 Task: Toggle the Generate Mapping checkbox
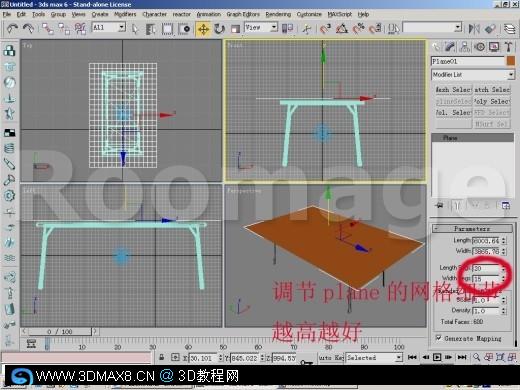(x=439, y=338)
